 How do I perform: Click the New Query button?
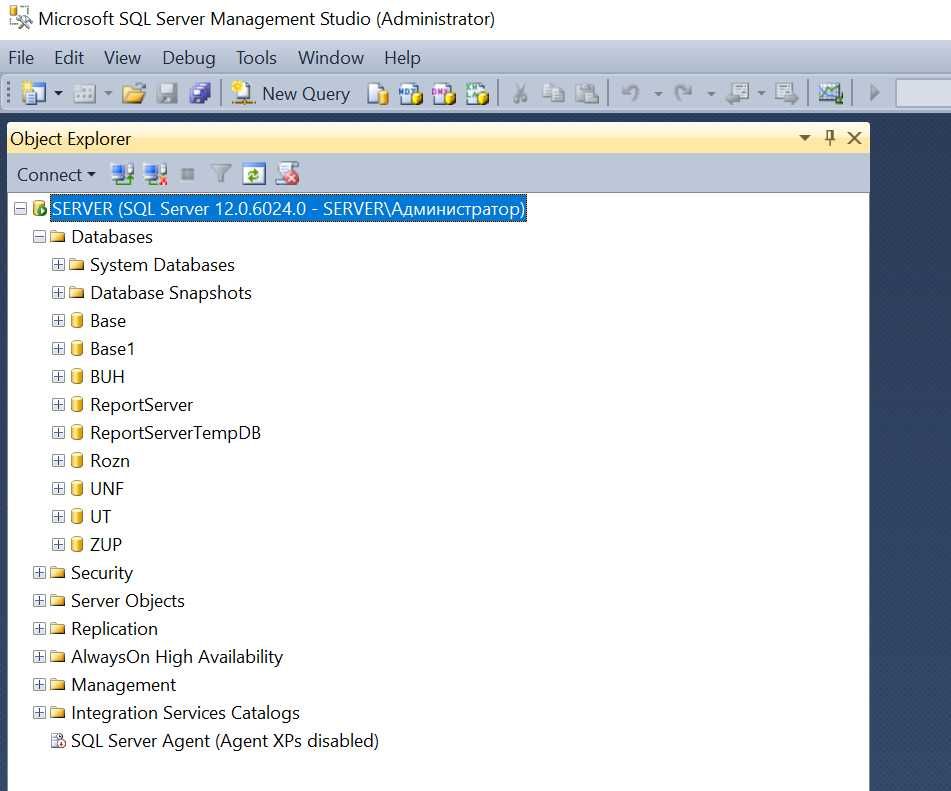coord(291,93)
